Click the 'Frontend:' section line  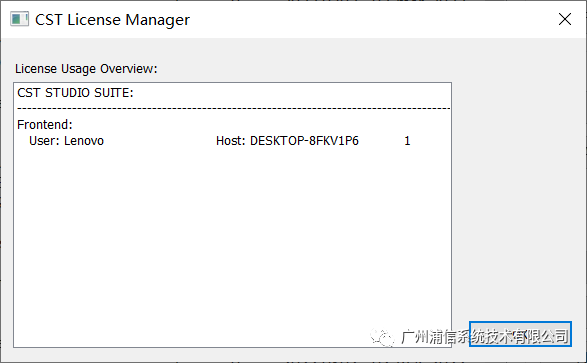coord(45,125)
